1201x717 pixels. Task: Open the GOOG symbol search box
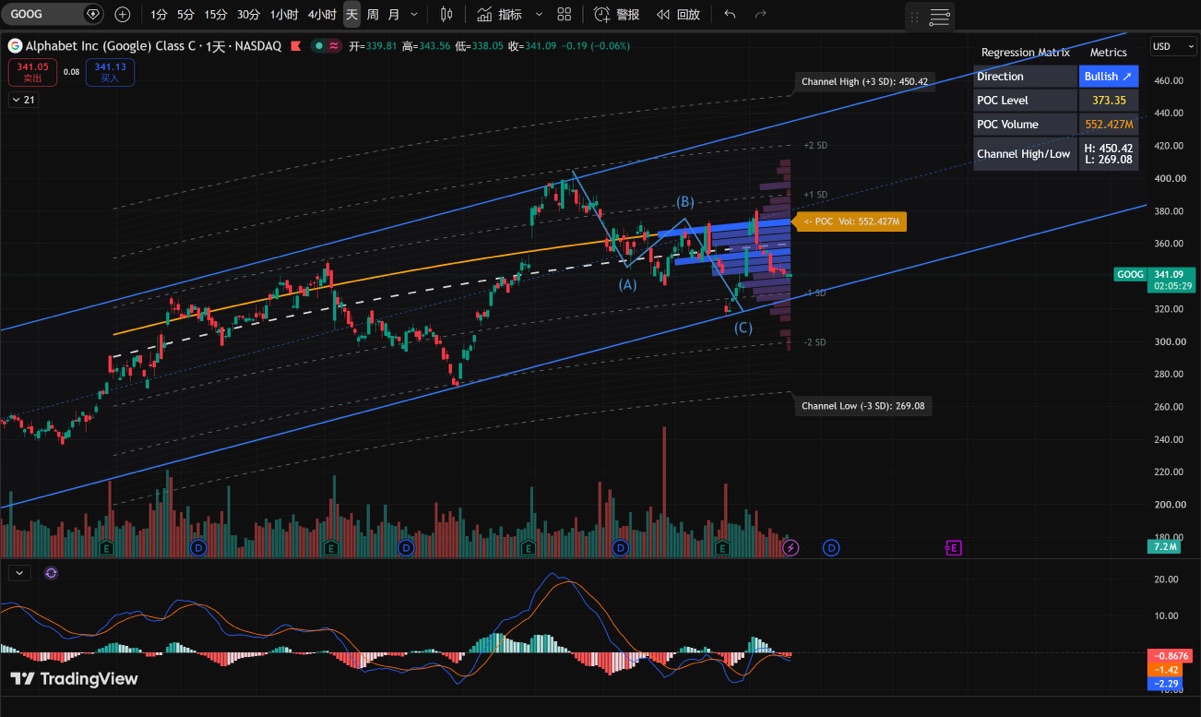tap(54, 14)
